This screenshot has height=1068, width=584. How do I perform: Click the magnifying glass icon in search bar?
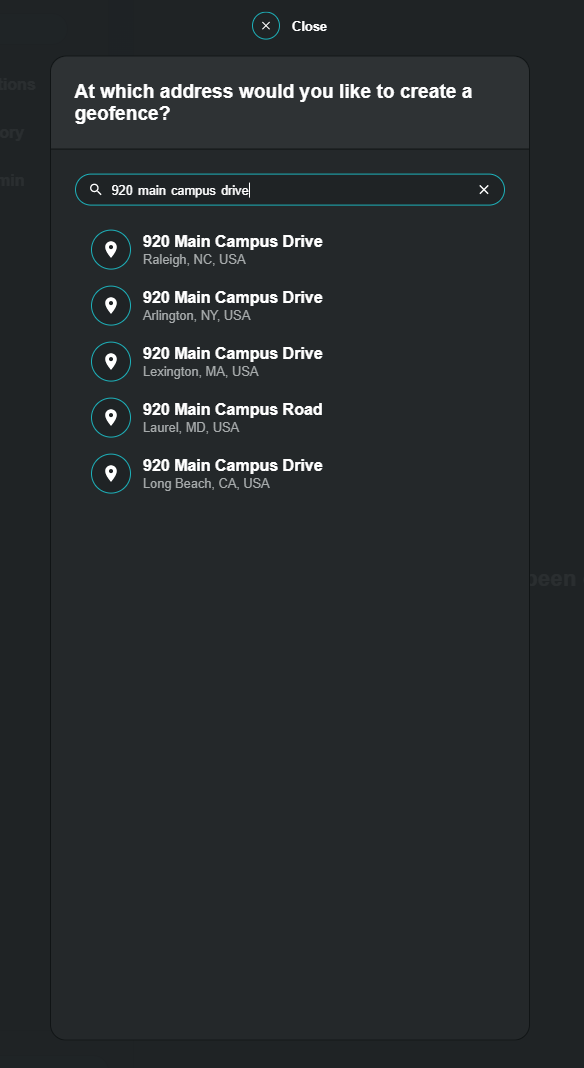93,189
